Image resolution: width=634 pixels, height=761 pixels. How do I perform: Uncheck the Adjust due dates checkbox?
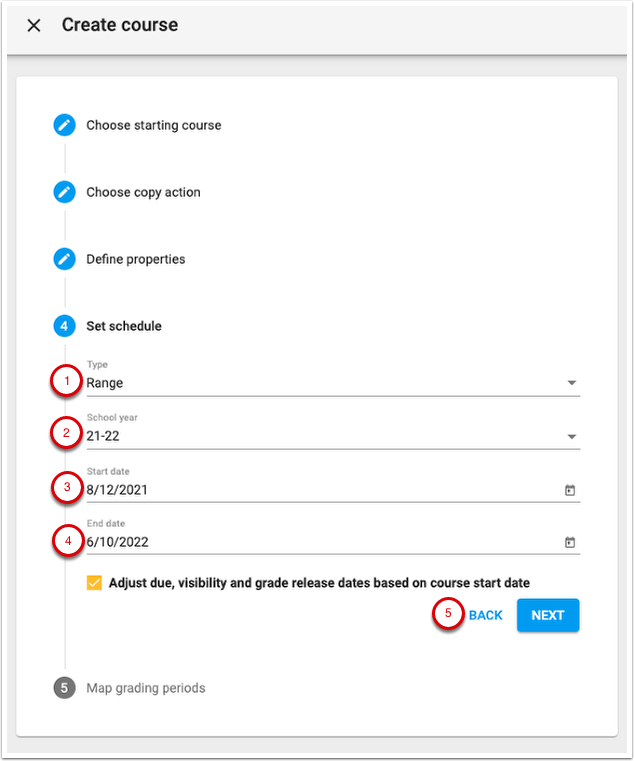95,583
